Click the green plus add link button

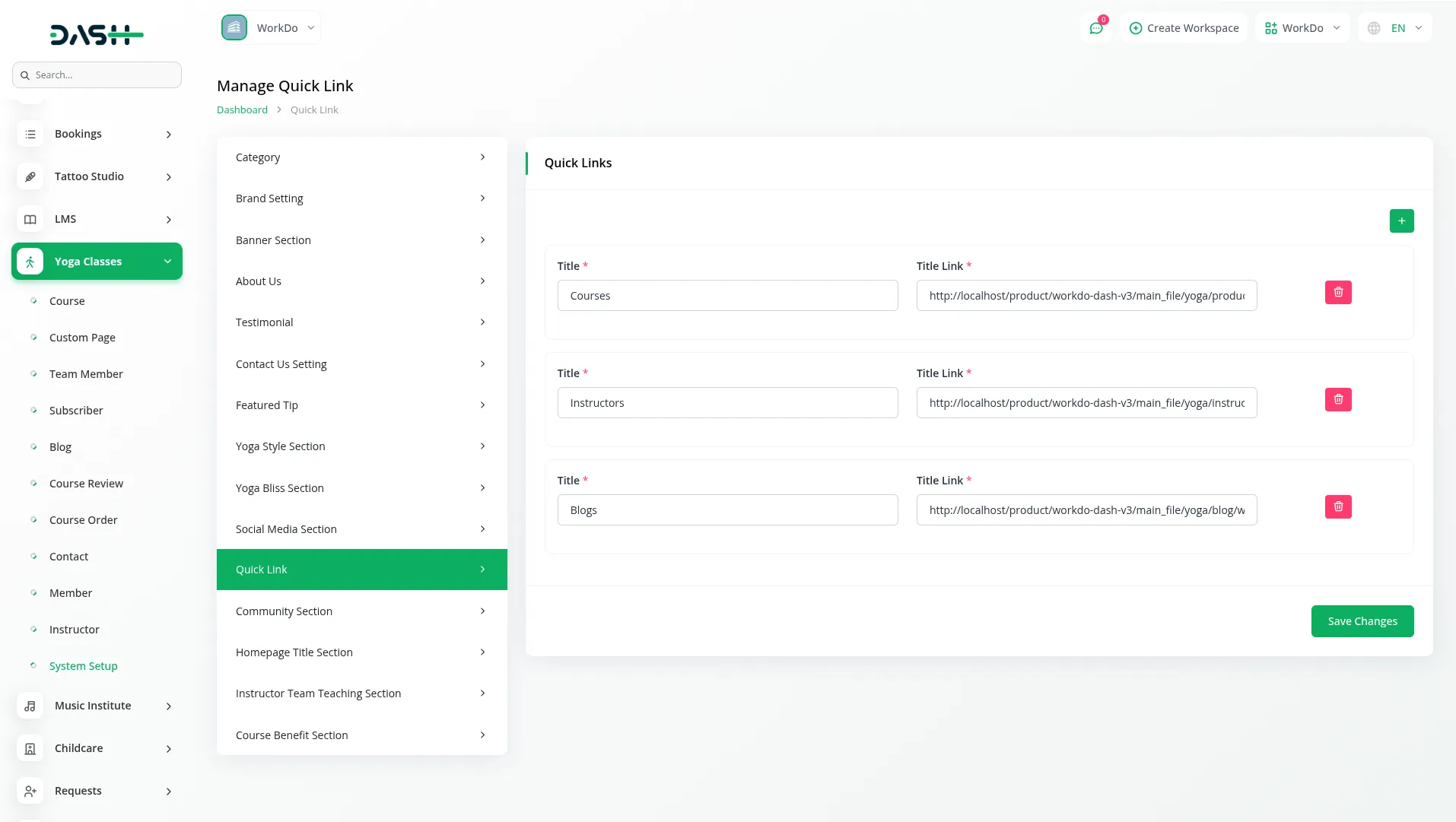point(1401,221)
